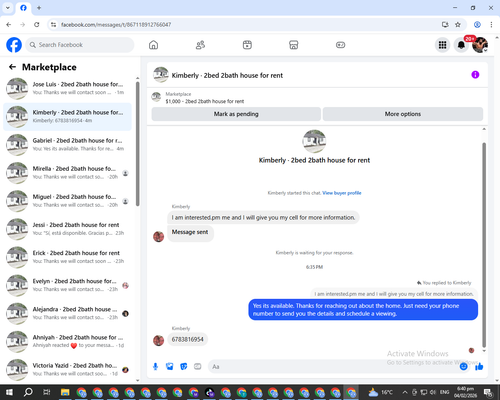Click conversation list scrollbar
The image size is (500, 400).
point(138,143)
